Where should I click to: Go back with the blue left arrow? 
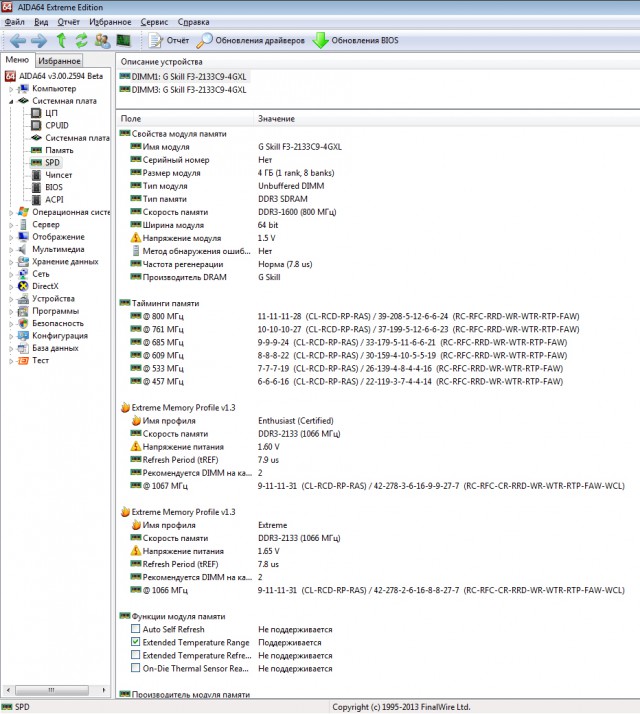18,41
